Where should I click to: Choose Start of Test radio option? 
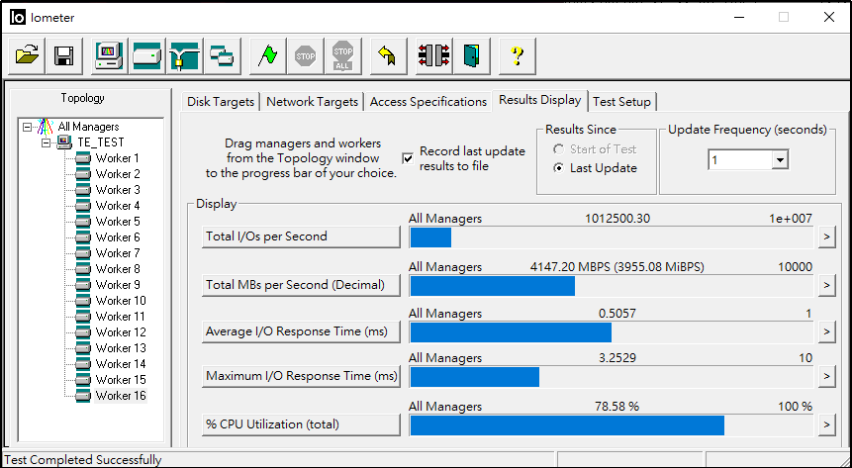[558, 149]
